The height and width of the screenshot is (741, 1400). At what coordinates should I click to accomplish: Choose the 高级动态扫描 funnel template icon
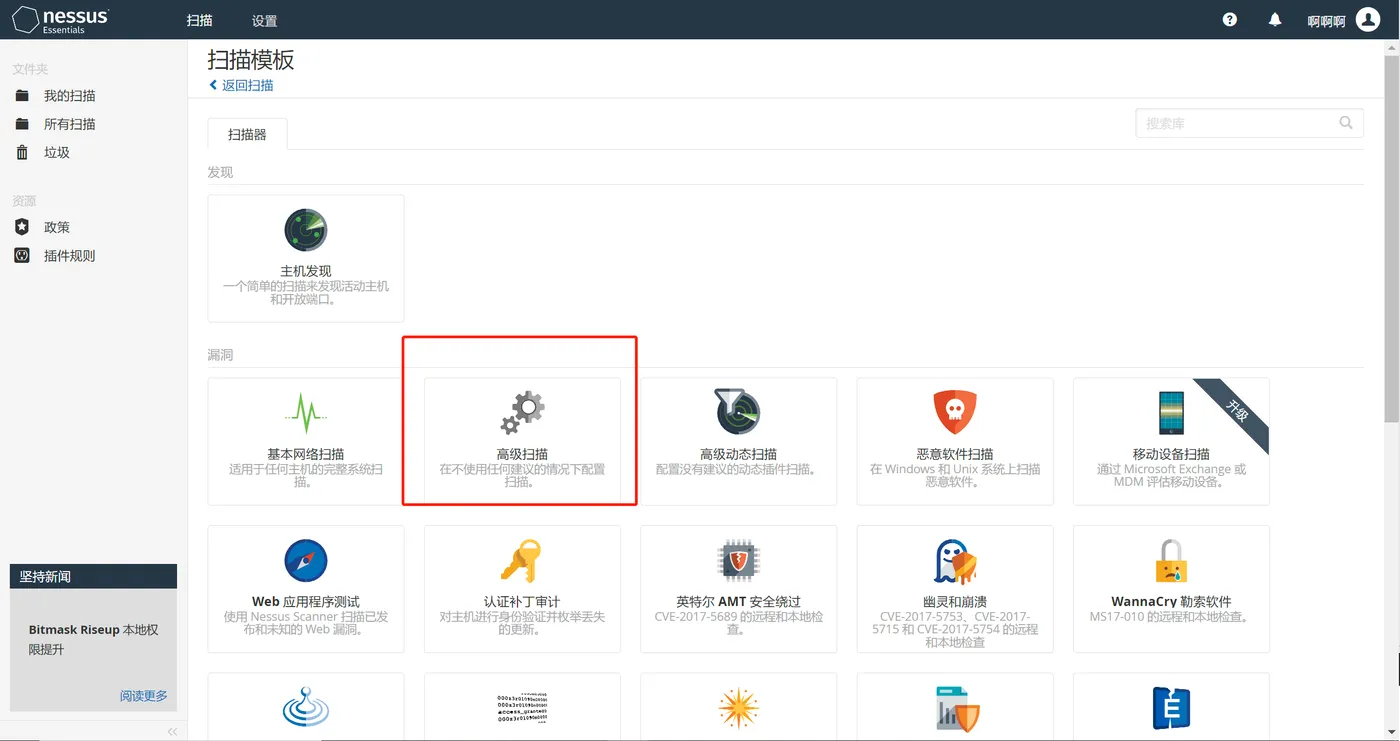[x=738, y=412]
